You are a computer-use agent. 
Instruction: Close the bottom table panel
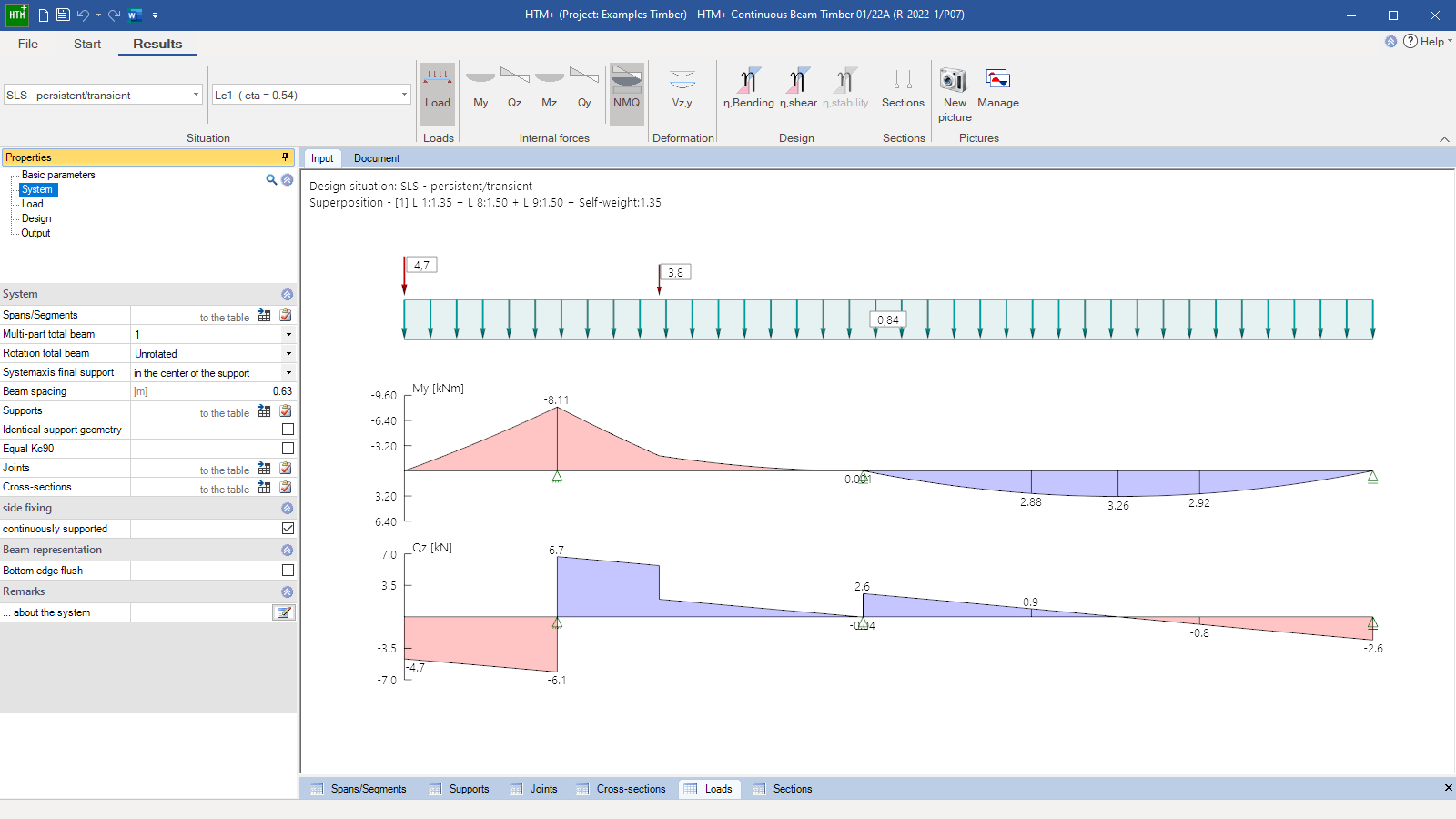1448,788
